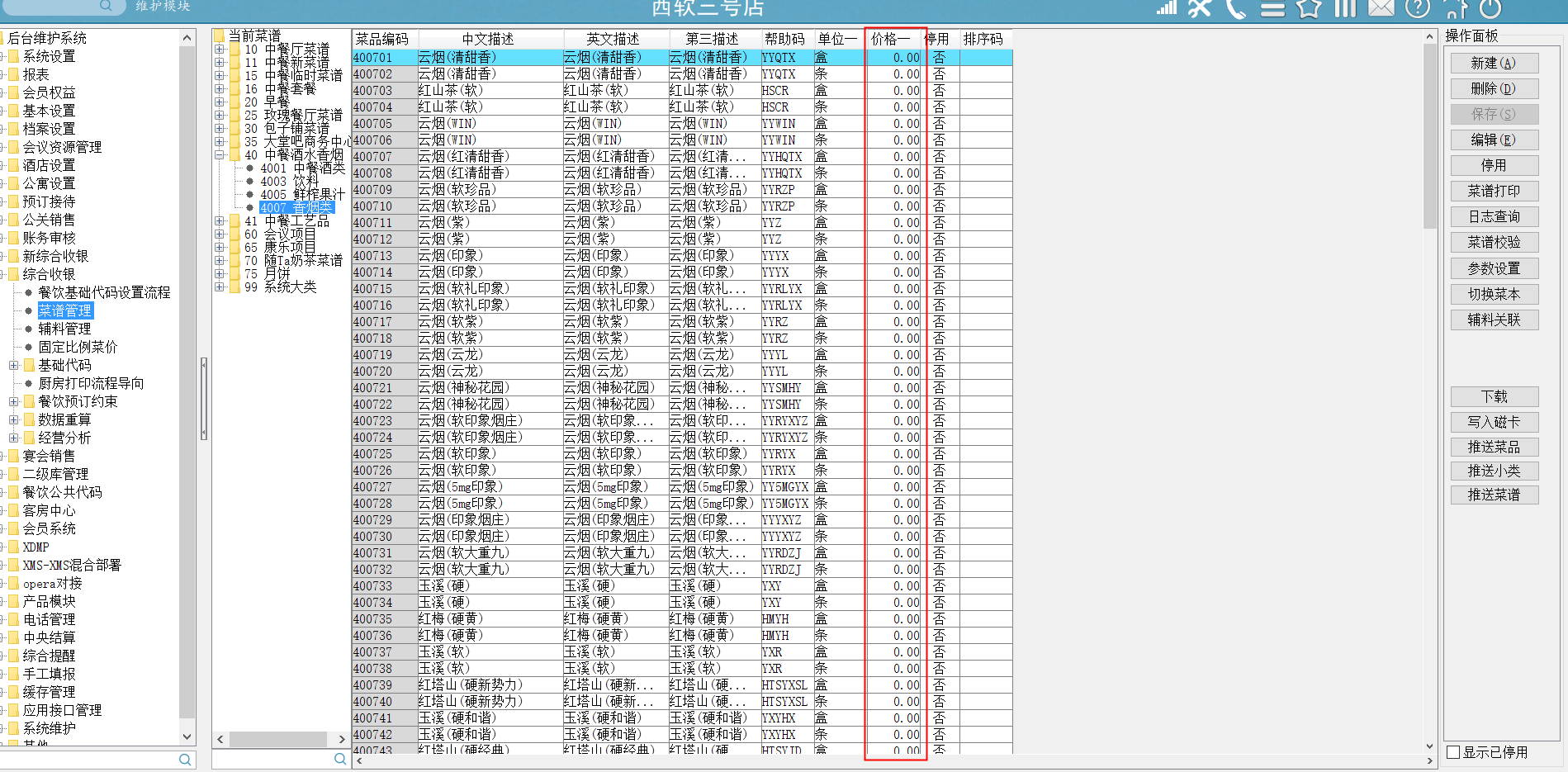Toggle the 显示已停用 checkbox
This screenshot has width=1568, height=772.
[1453, 752]
